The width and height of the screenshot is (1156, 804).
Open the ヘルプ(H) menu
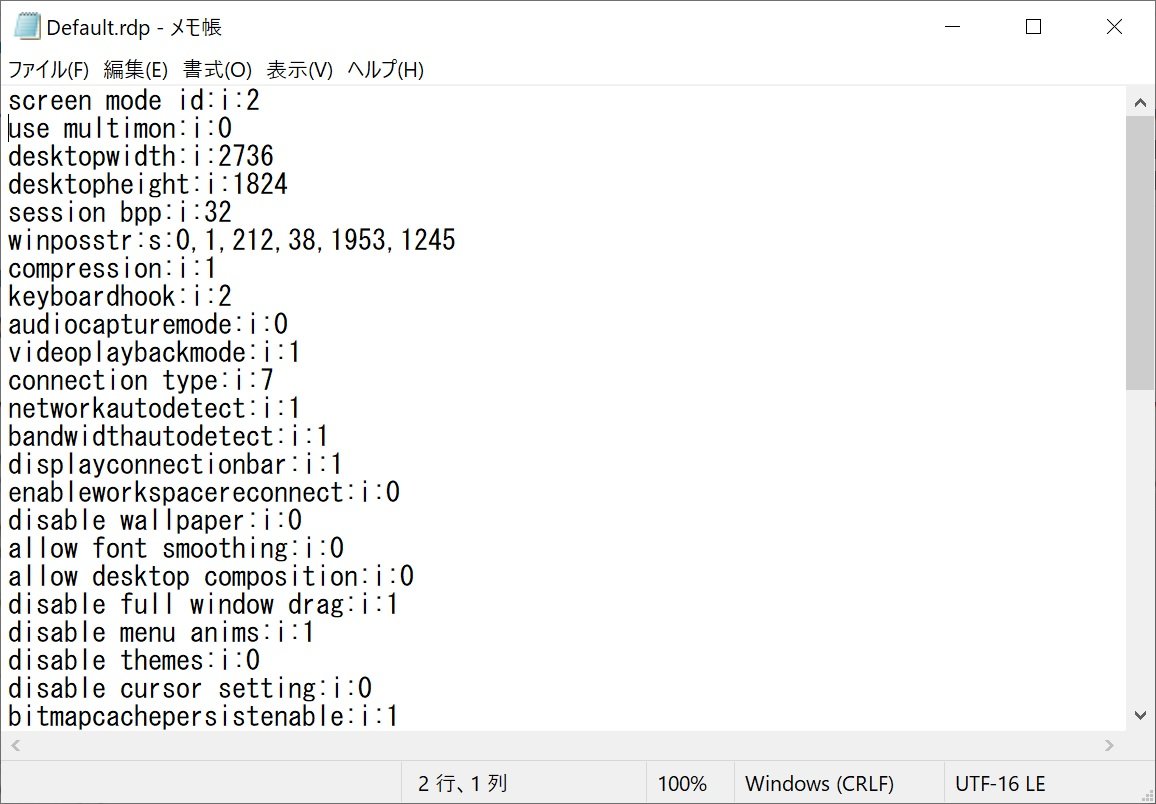click(x=385, y=70)
